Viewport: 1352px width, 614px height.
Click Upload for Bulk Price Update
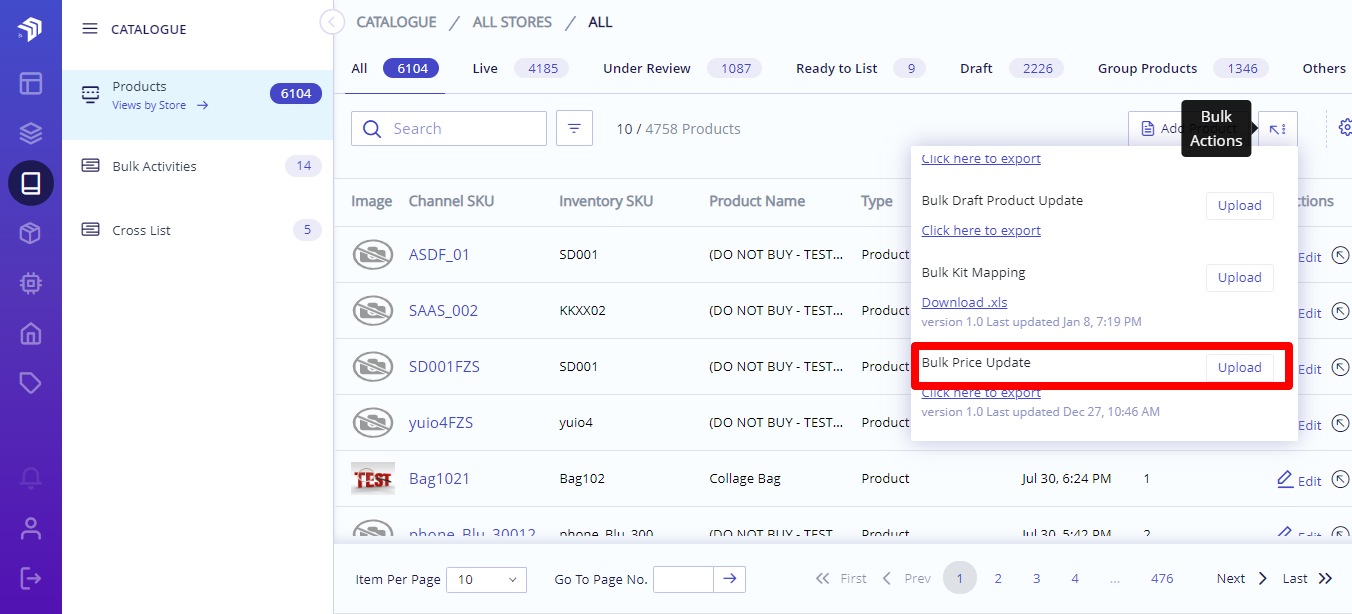[x=1240, y=367]
